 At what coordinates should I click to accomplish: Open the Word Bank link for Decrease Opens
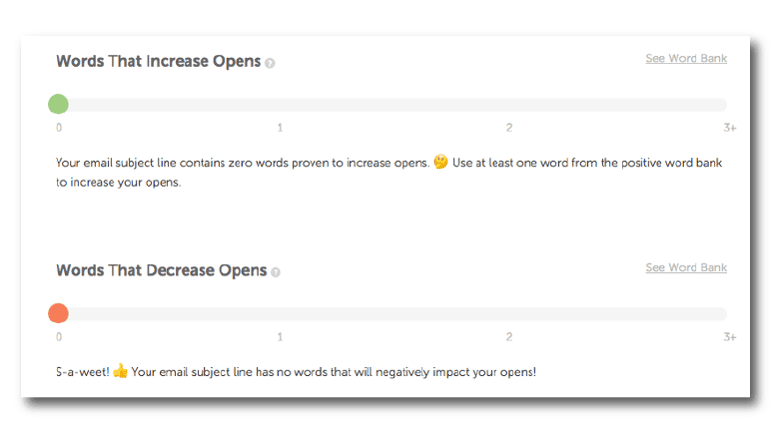(686, 268)
